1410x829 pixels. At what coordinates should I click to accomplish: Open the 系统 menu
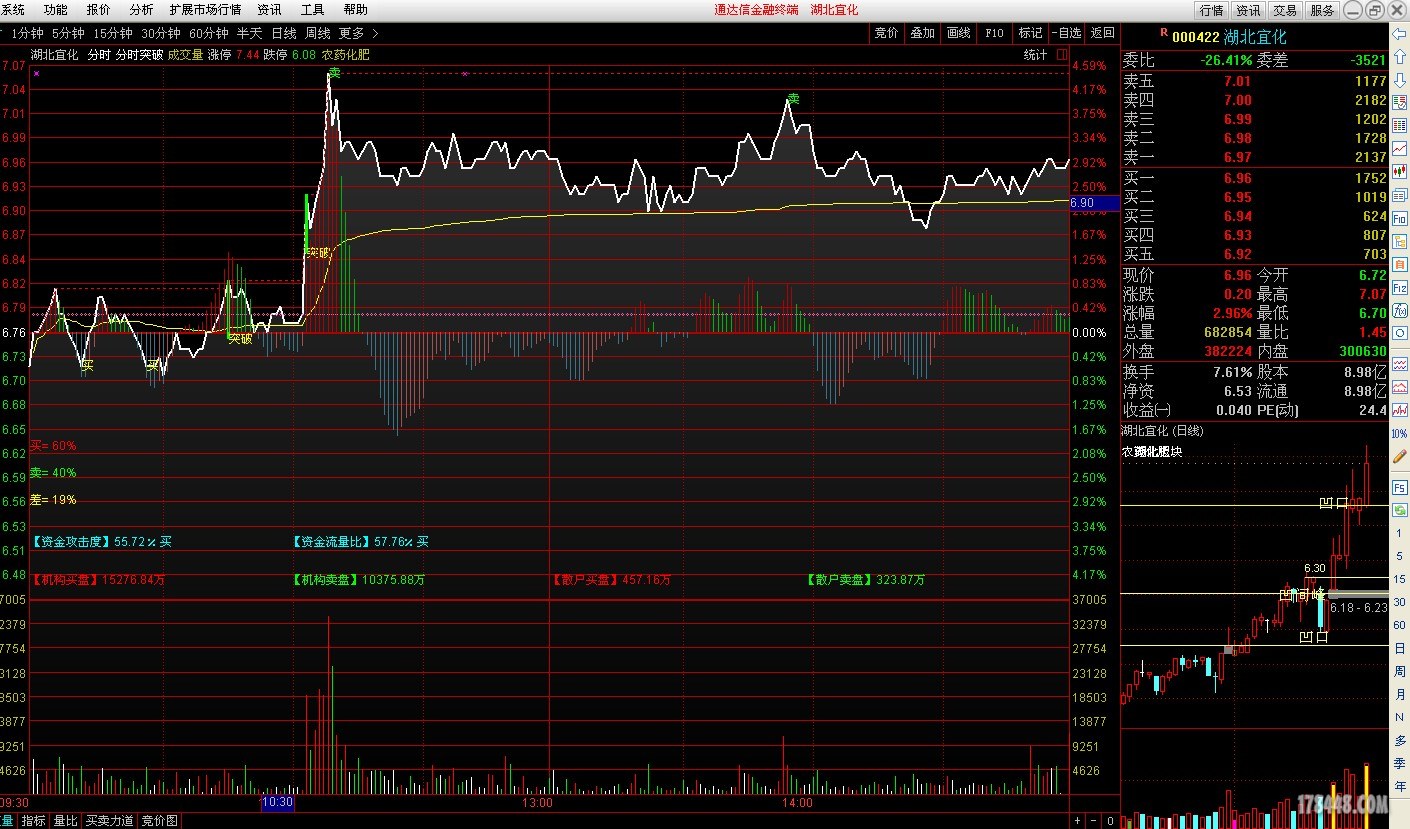tap(13, 10)
